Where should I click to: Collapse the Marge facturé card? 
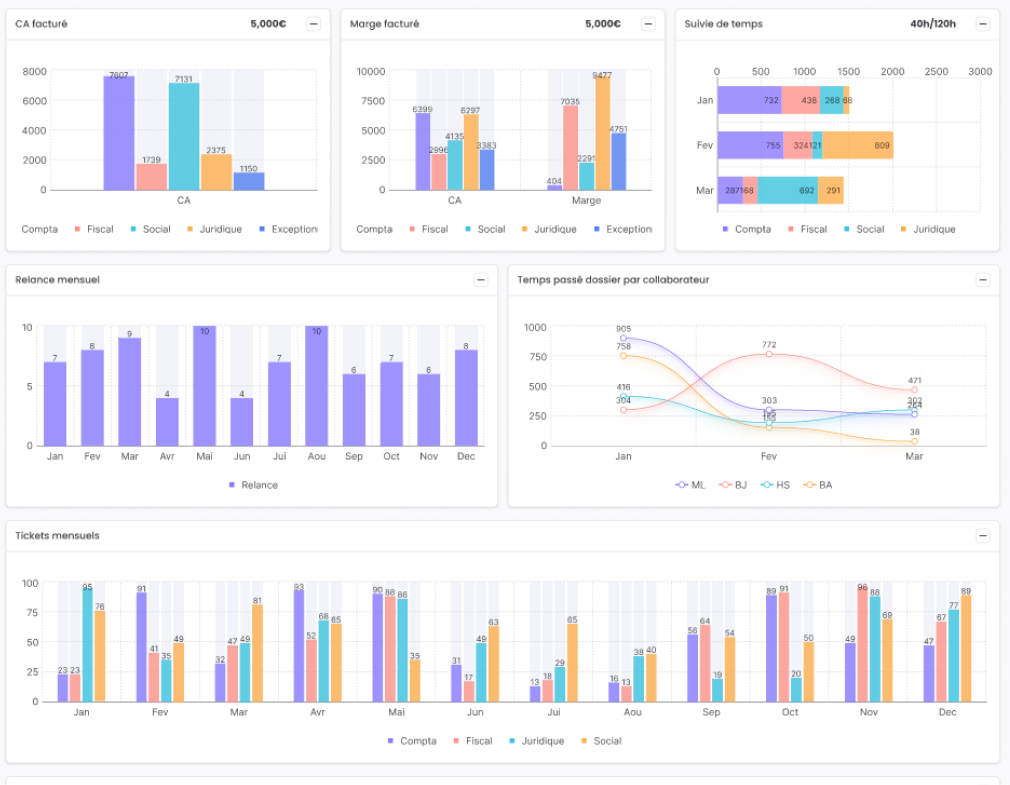[x=648, y=24]
